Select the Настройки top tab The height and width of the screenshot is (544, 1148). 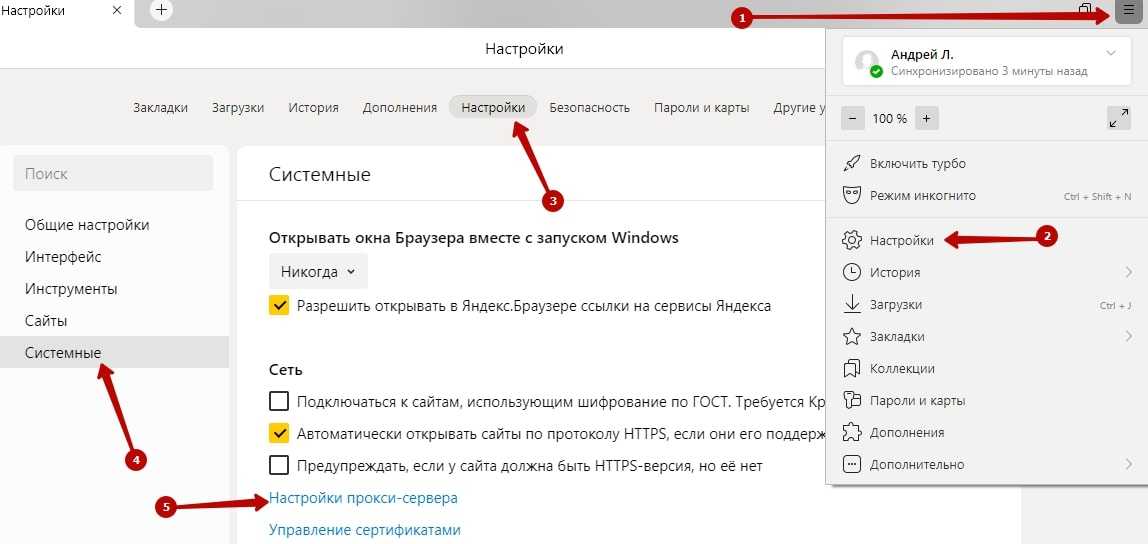coord(493,108)
